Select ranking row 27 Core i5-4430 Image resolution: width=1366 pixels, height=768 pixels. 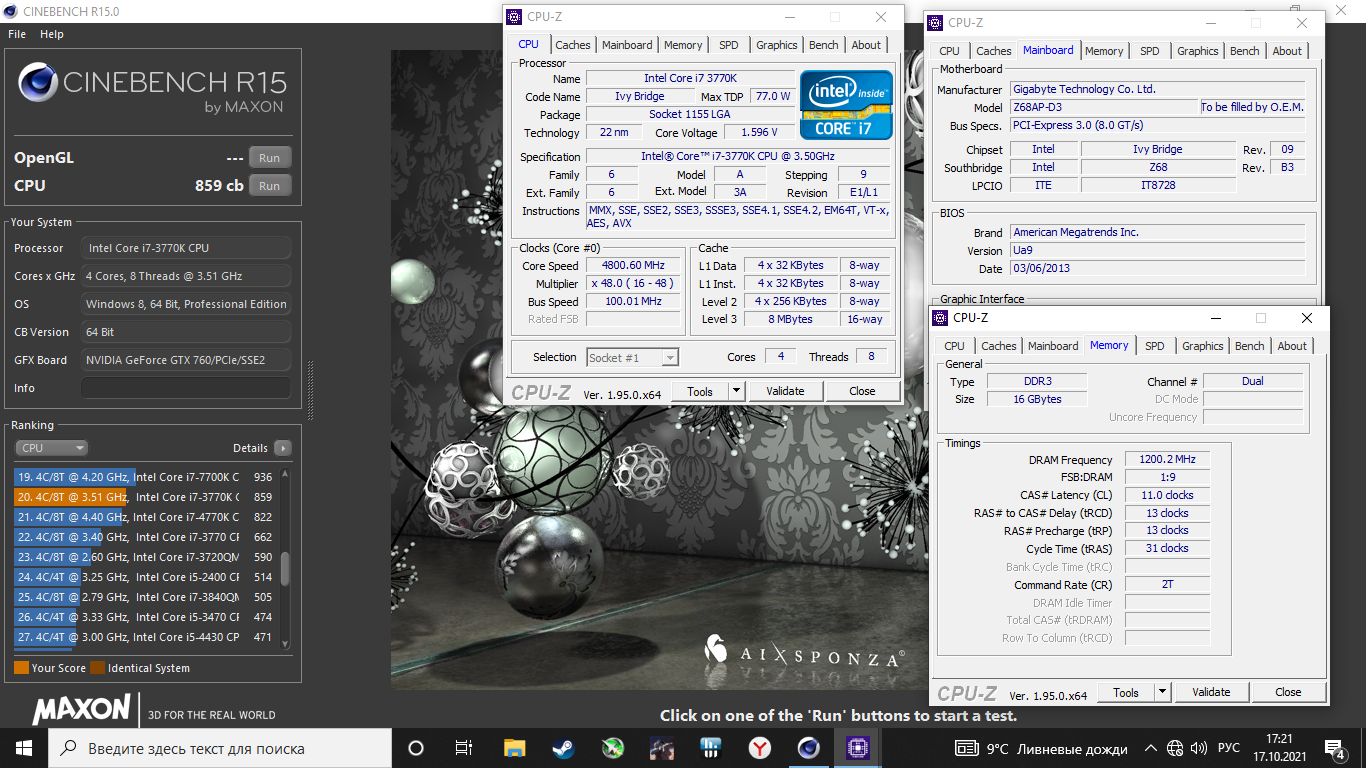[x=145, y=637]
